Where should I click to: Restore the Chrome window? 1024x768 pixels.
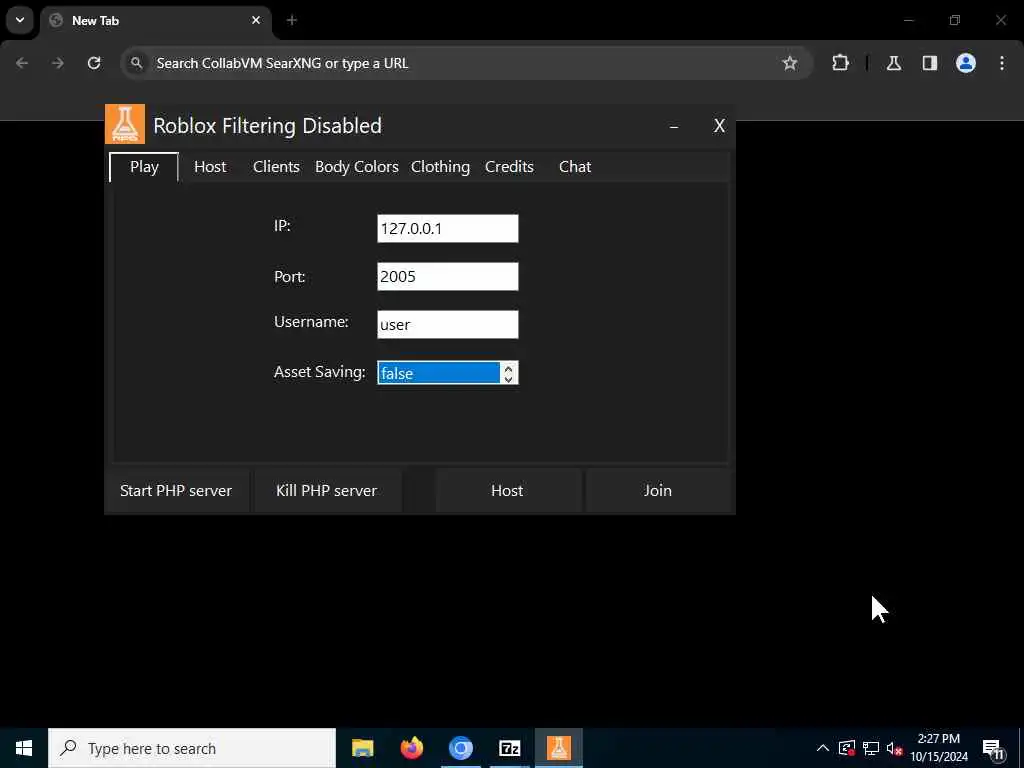point(955,20)
